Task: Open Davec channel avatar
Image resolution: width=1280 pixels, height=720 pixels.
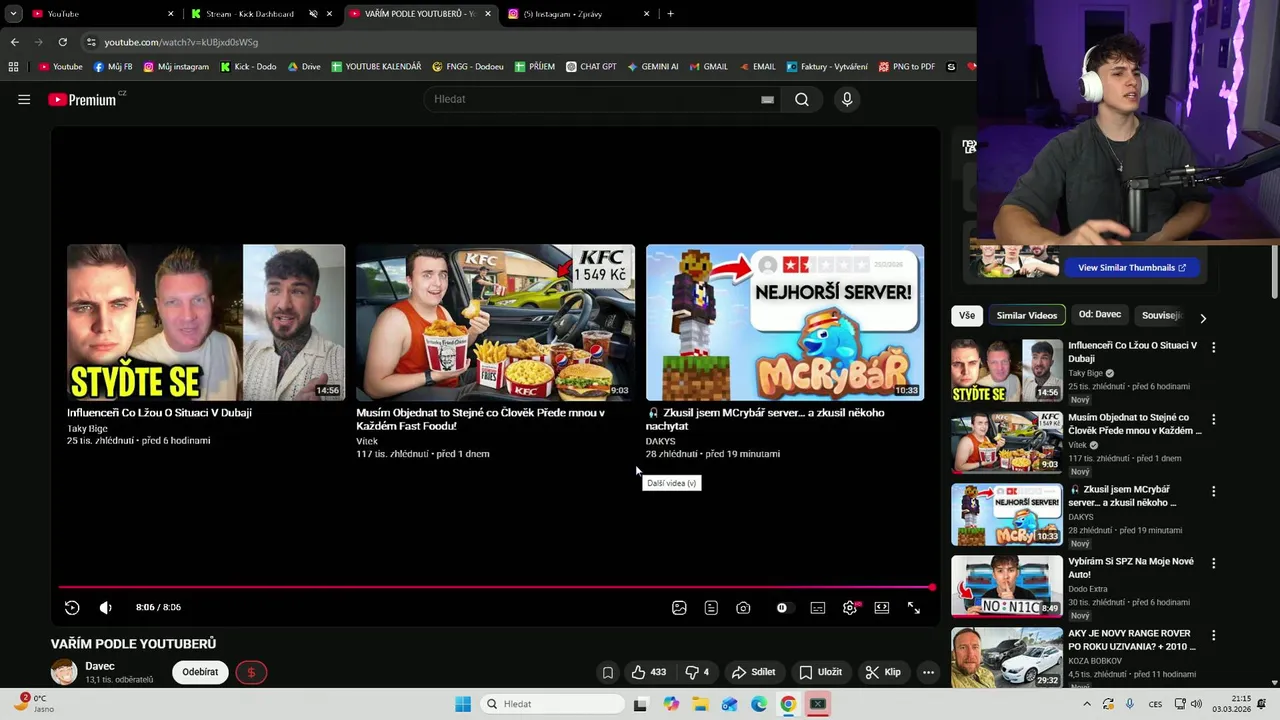Action: 64,673
